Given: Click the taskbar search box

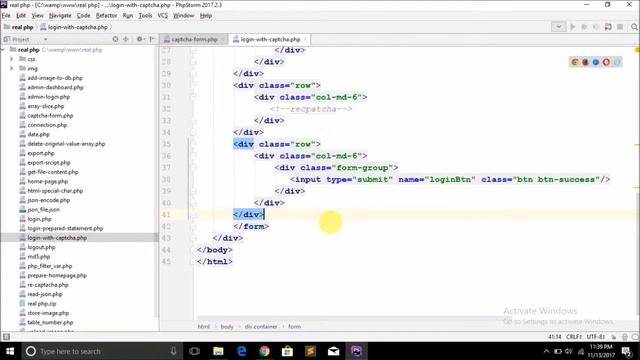Looking at the screenshot, I should coord(102,351).
